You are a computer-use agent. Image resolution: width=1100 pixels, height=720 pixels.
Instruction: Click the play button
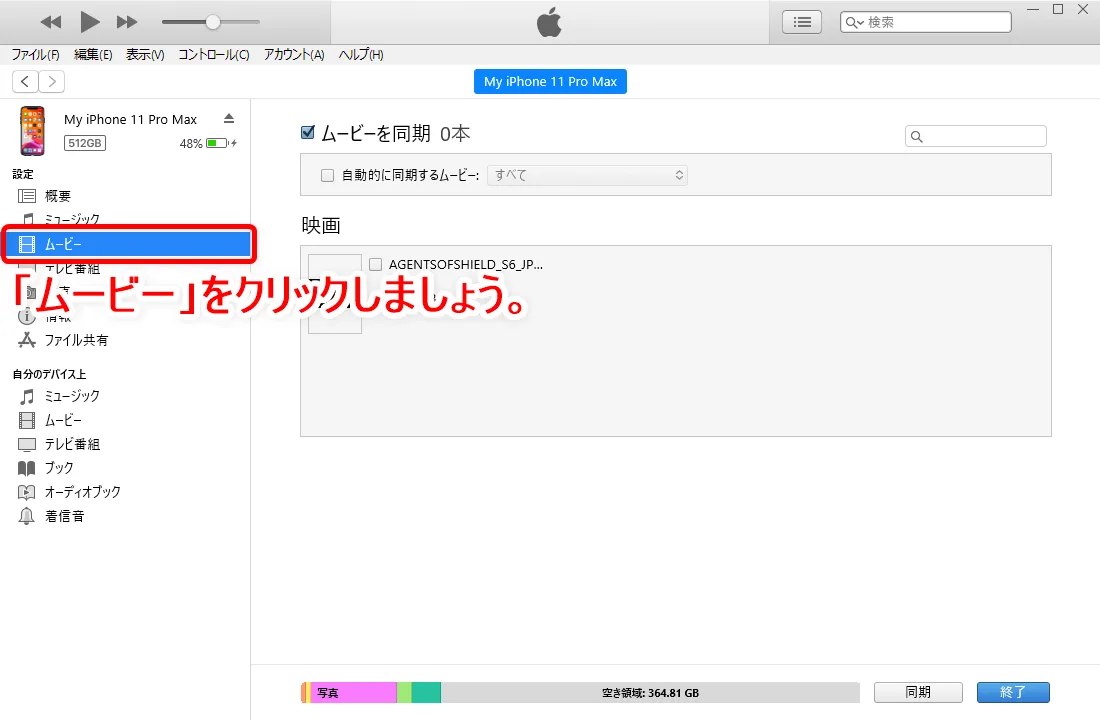(89, 22)
